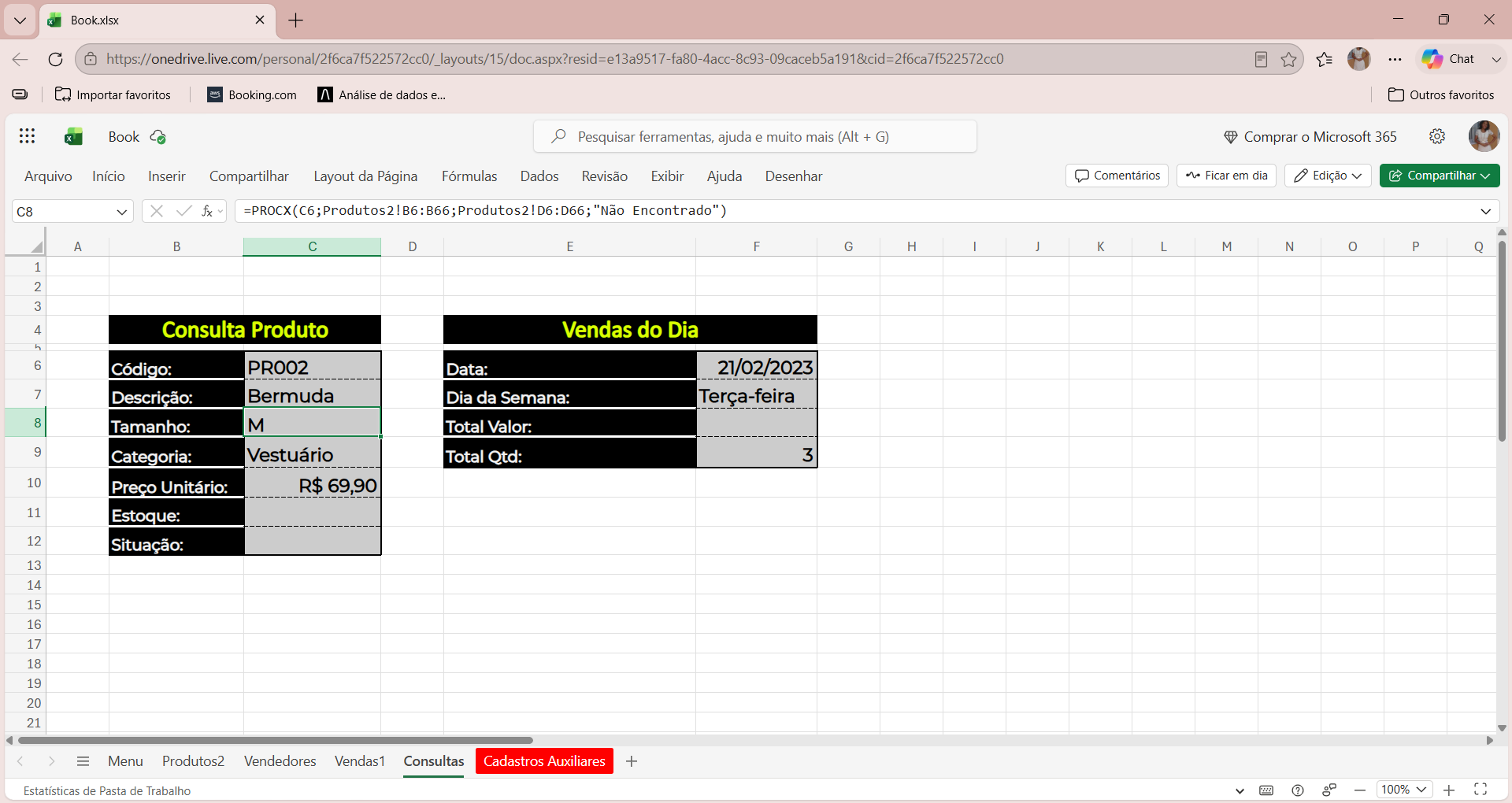
Task: Go to next sheet tab arrow
Action: [x=51, y=761]
